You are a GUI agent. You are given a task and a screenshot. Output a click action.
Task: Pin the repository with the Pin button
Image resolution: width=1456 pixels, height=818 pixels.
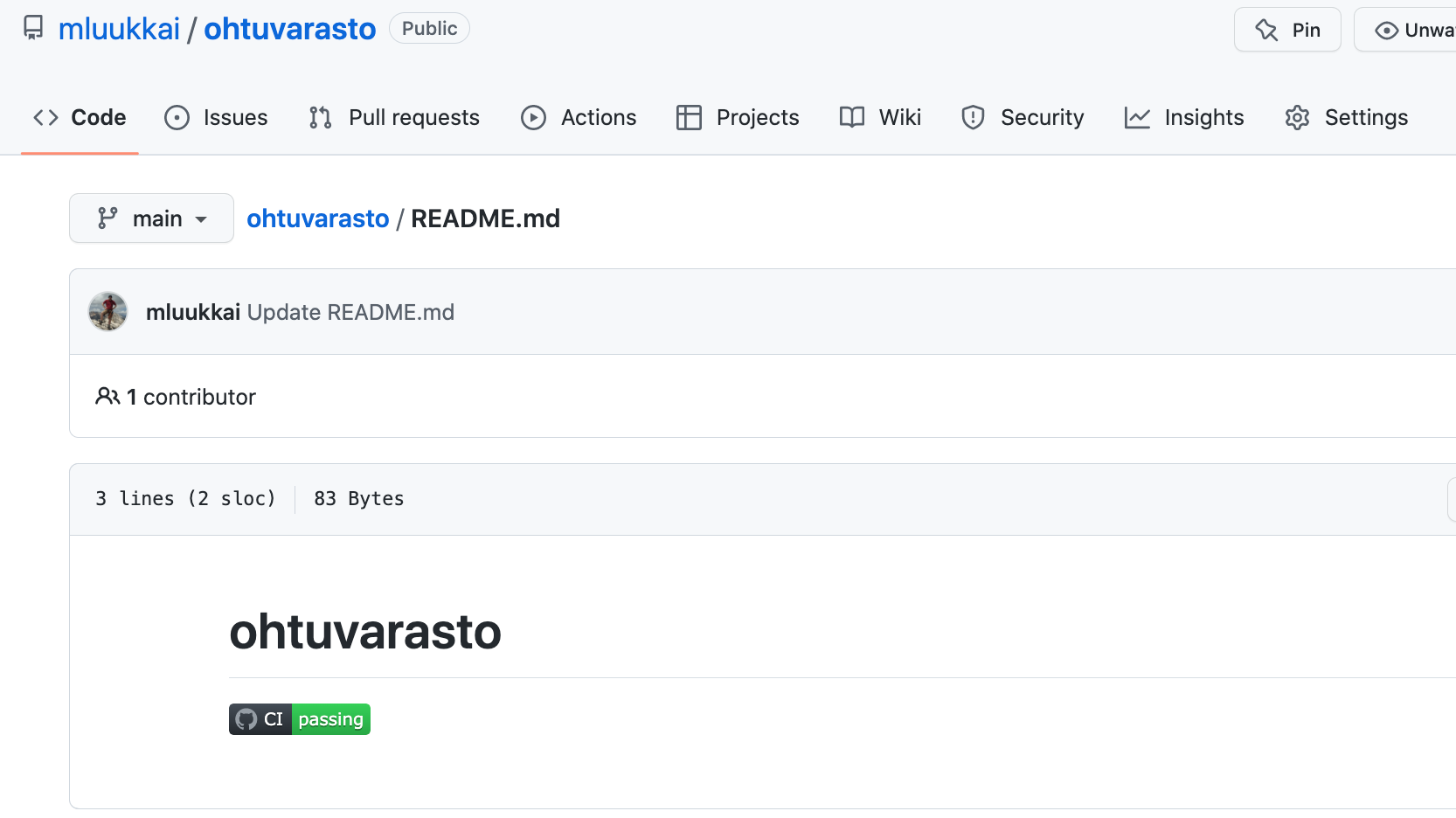click(x=1287, y=31)
